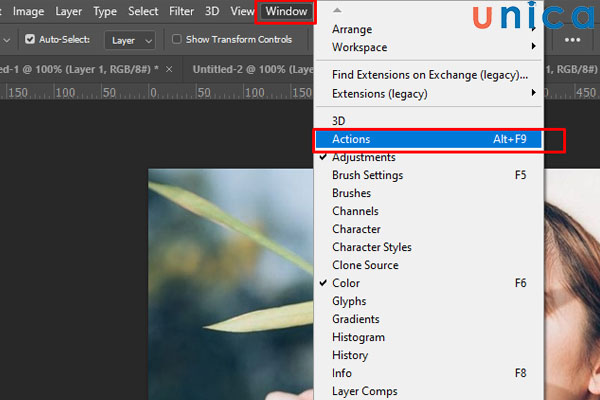600x400 pixels.
Task: Toggle the Auto-Select checkbox
Action: (30, 39)
